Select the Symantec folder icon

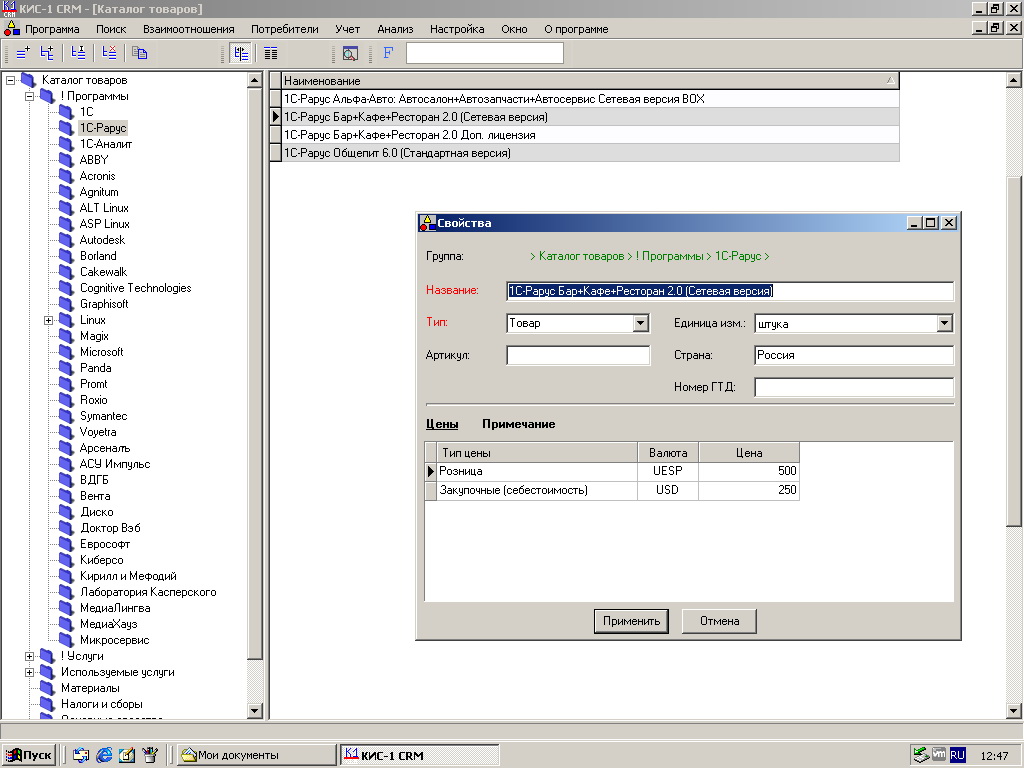(66, 416)
